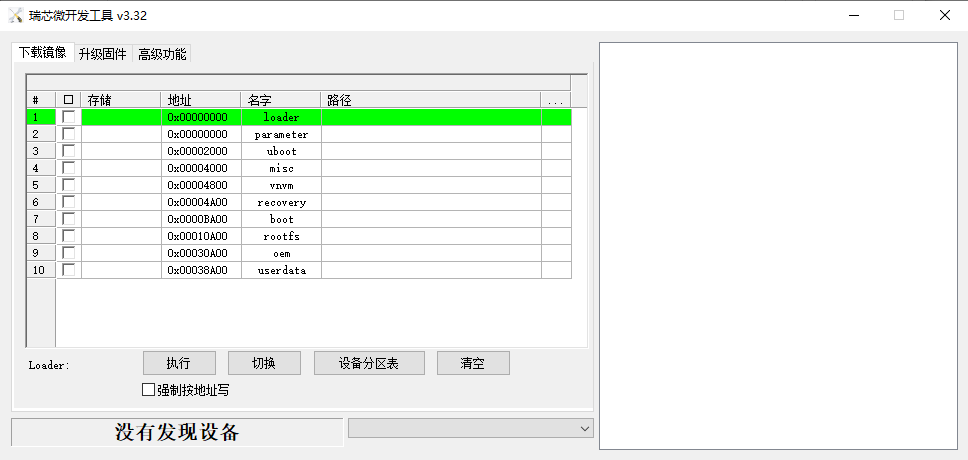
Task: Click the path cell of the parameter row
Action: [x=432, y=134]
